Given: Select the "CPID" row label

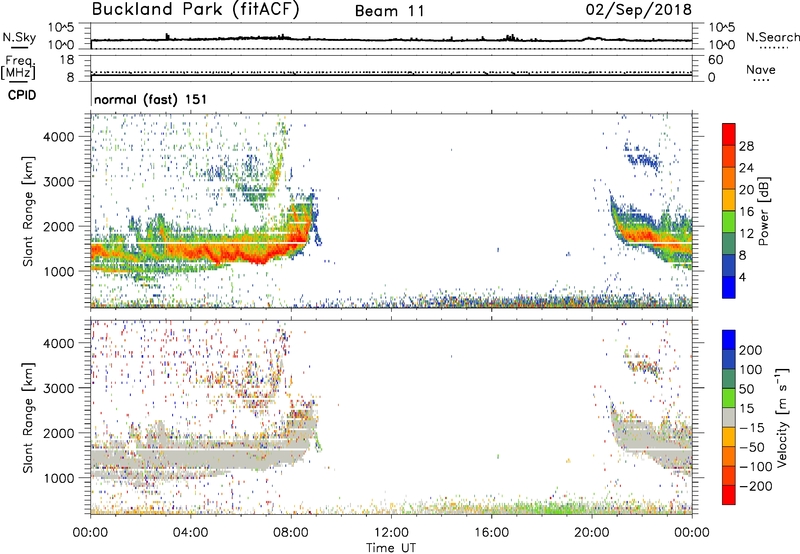Looking at the screenshot, I should 22,95.
